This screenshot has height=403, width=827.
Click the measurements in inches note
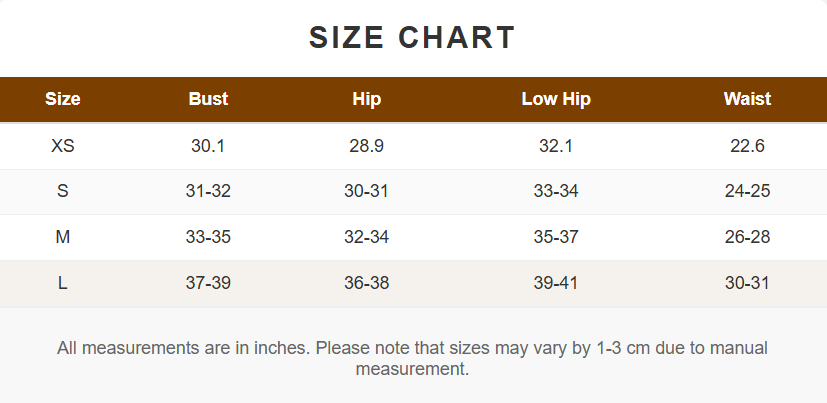(x=412, y=358)
